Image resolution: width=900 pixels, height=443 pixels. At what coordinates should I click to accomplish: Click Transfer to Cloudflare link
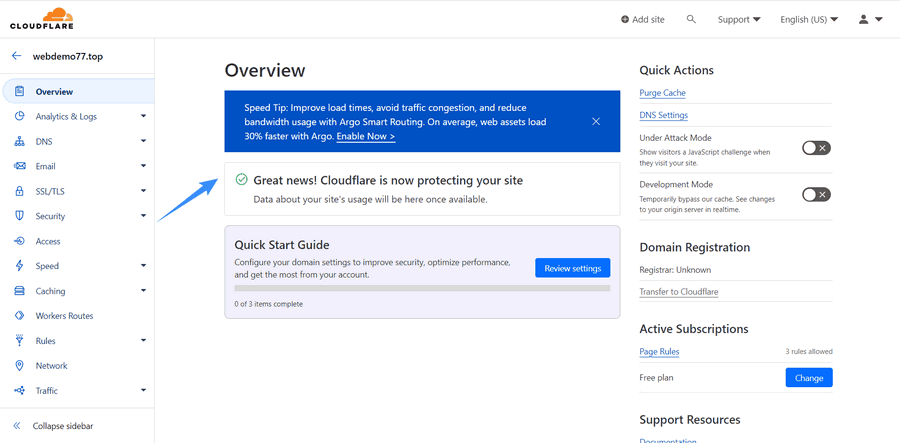678,292
